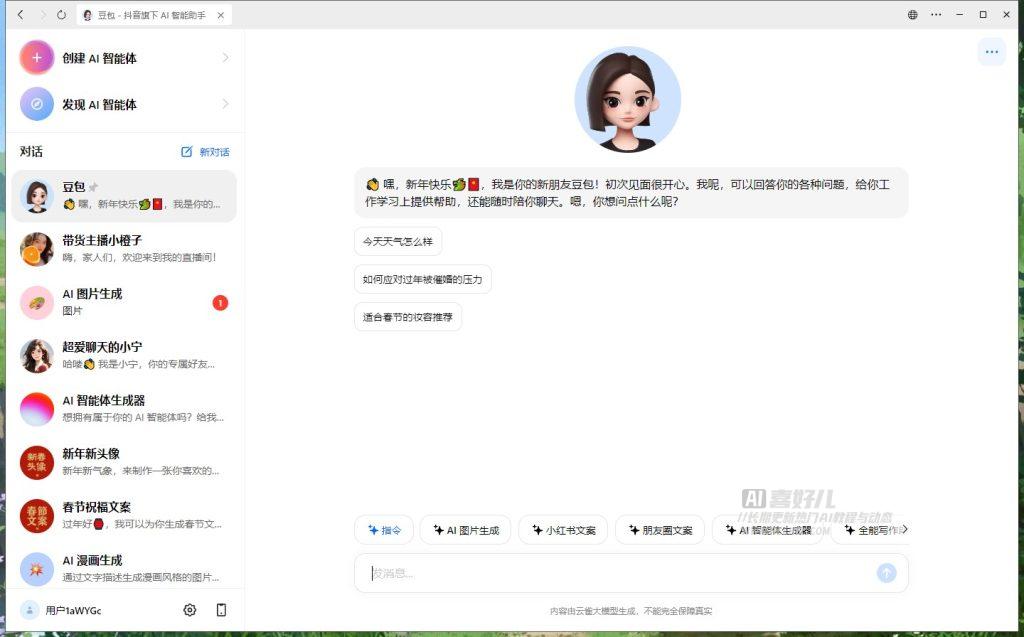This screenshot has height=637, width=1024.
Task: Open 带货主播小橙子 conversation
Action: (124, 249)
